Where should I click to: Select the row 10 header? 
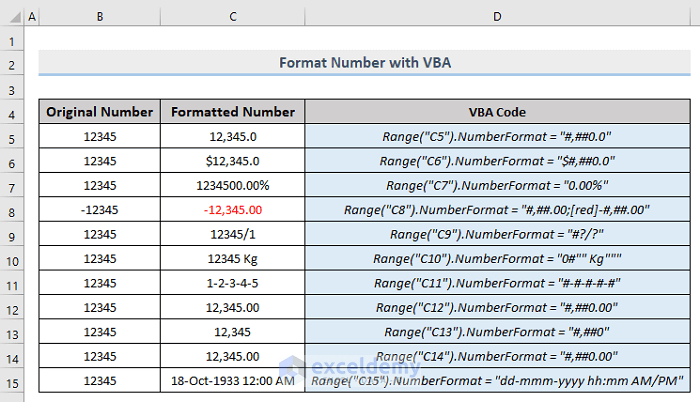[12, 259]
